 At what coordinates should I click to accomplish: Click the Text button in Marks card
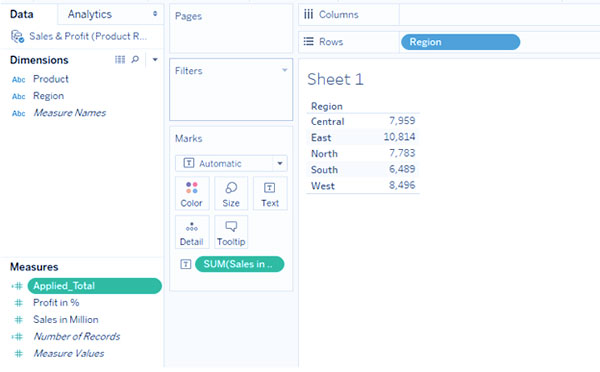point(270,193)
